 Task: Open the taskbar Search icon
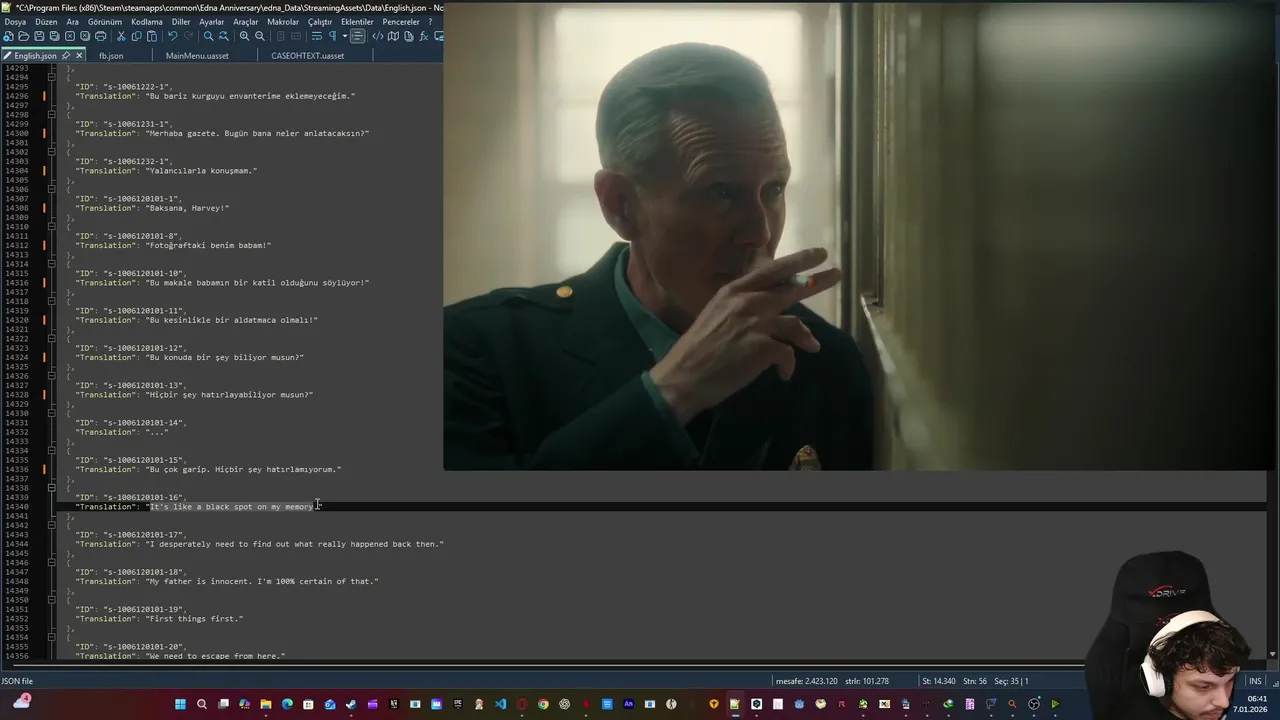[x=202, y=704]
